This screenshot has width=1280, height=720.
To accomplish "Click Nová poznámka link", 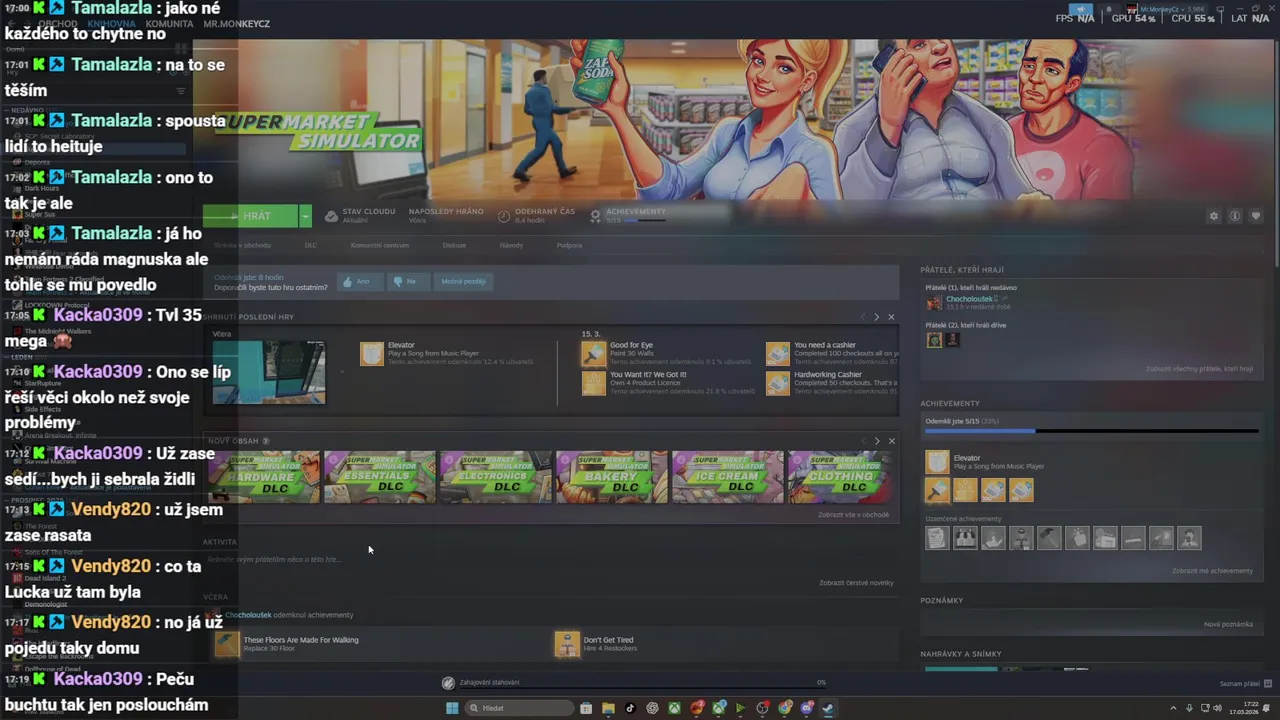I will tap(1228, 624).
